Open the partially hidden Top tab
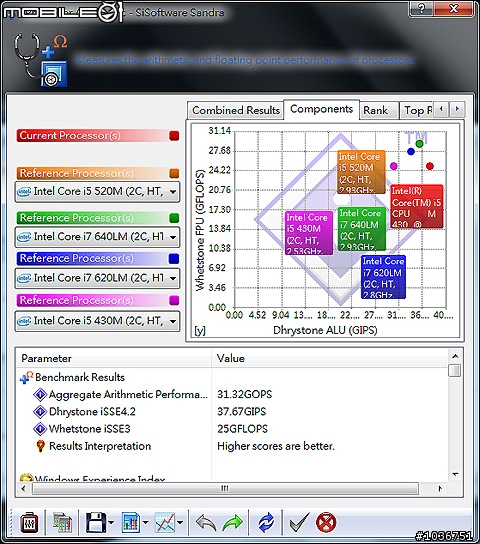This screenshot has width=480, height=544. pyautogui.click(x=417, y=110)
